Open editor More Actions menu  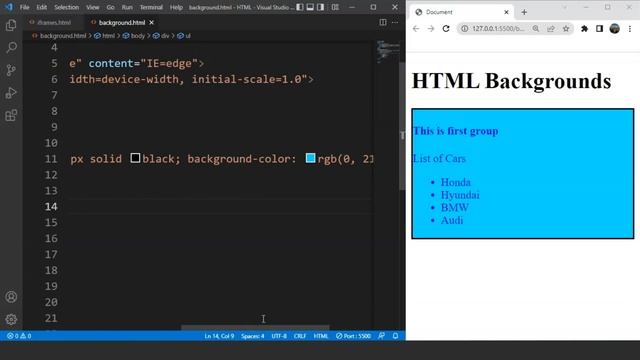(395, 22)
